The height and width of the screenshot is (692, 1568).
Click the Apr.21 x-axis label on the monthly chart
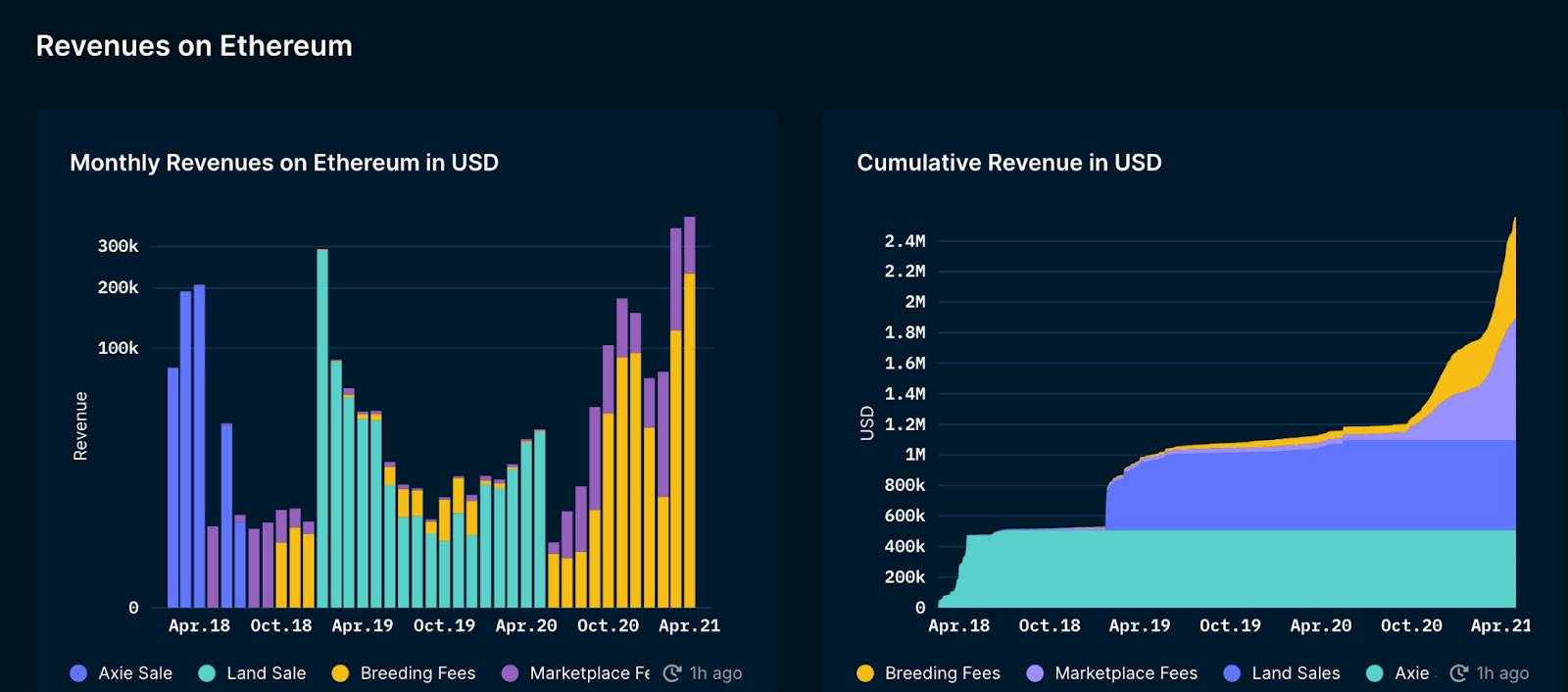pyautogui.click(x=689, y=625)
